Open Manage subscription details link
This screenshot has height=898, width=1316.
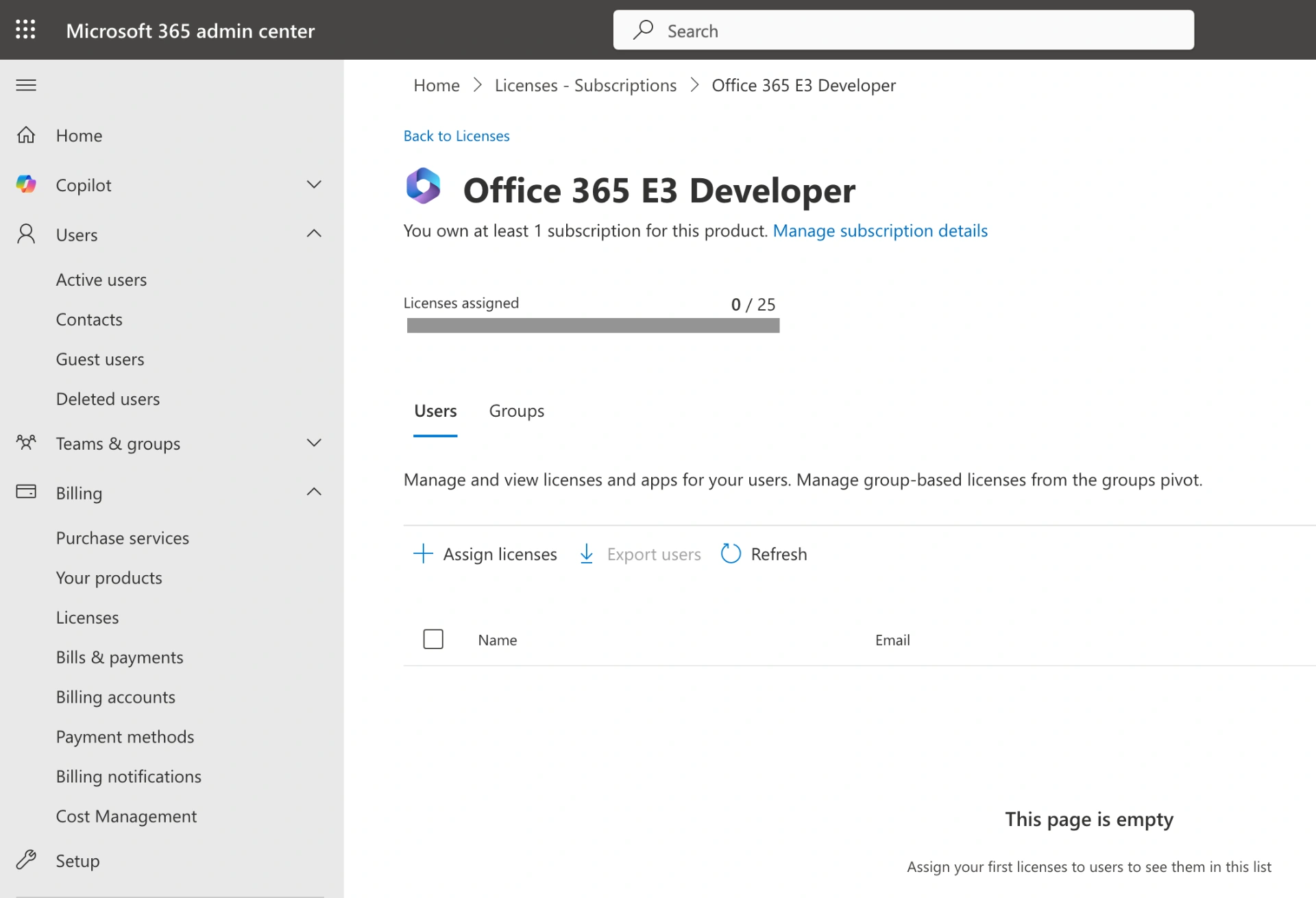880,231
